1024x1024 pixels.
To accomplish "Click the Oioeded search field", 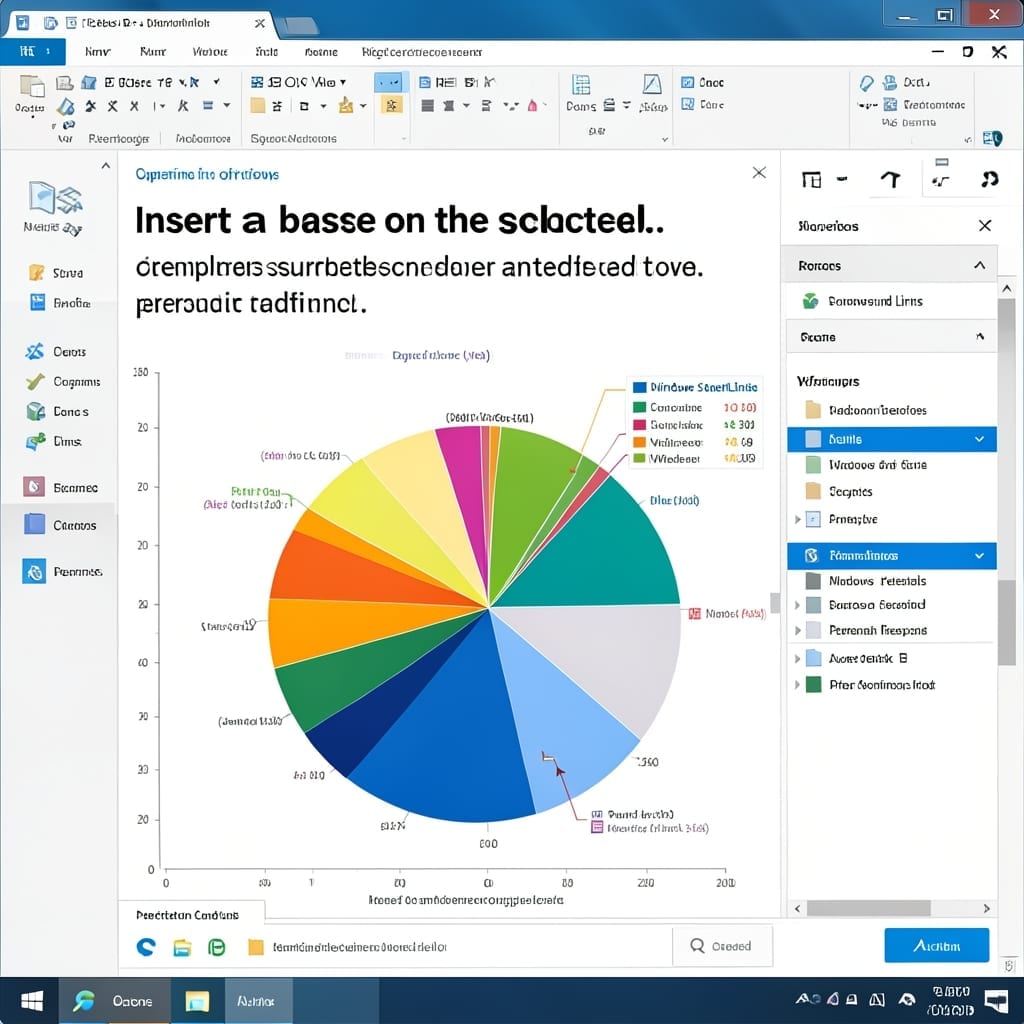I will (x=722, y=946).
